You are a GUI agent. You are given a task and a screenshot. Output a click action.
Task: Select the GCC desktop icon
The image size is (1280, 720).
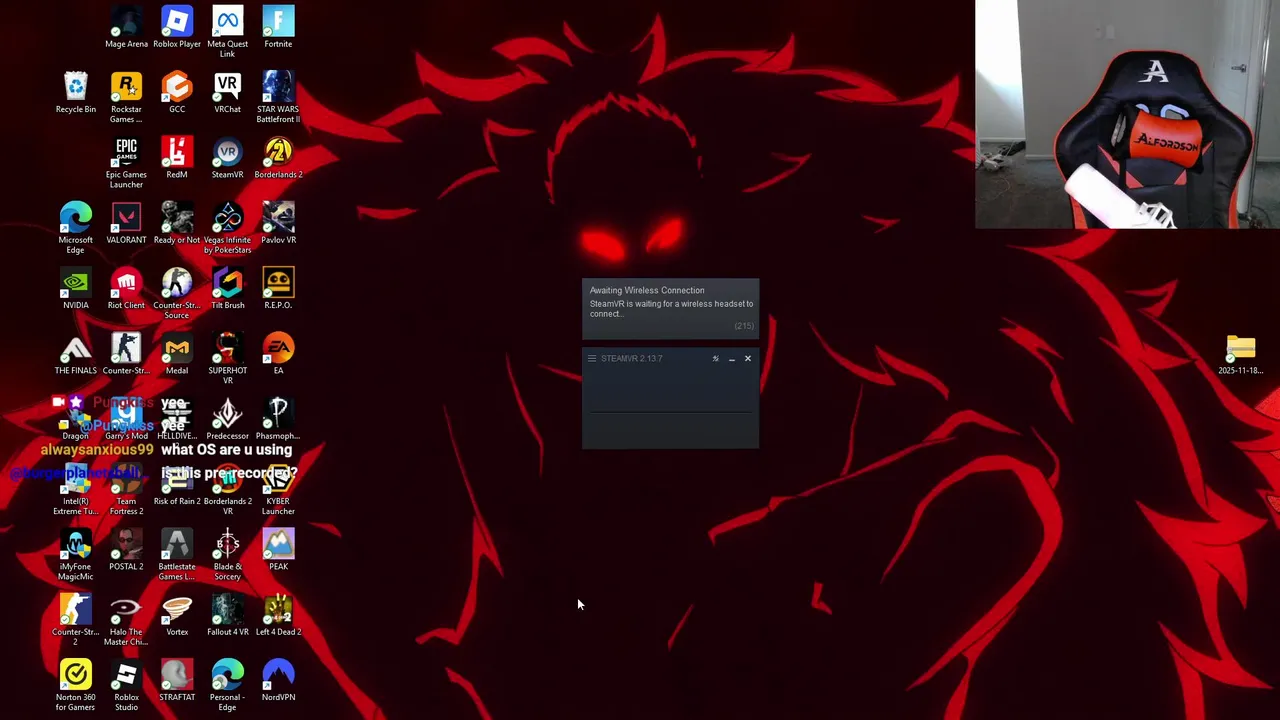pyautogui.click(x=177, y=93)
